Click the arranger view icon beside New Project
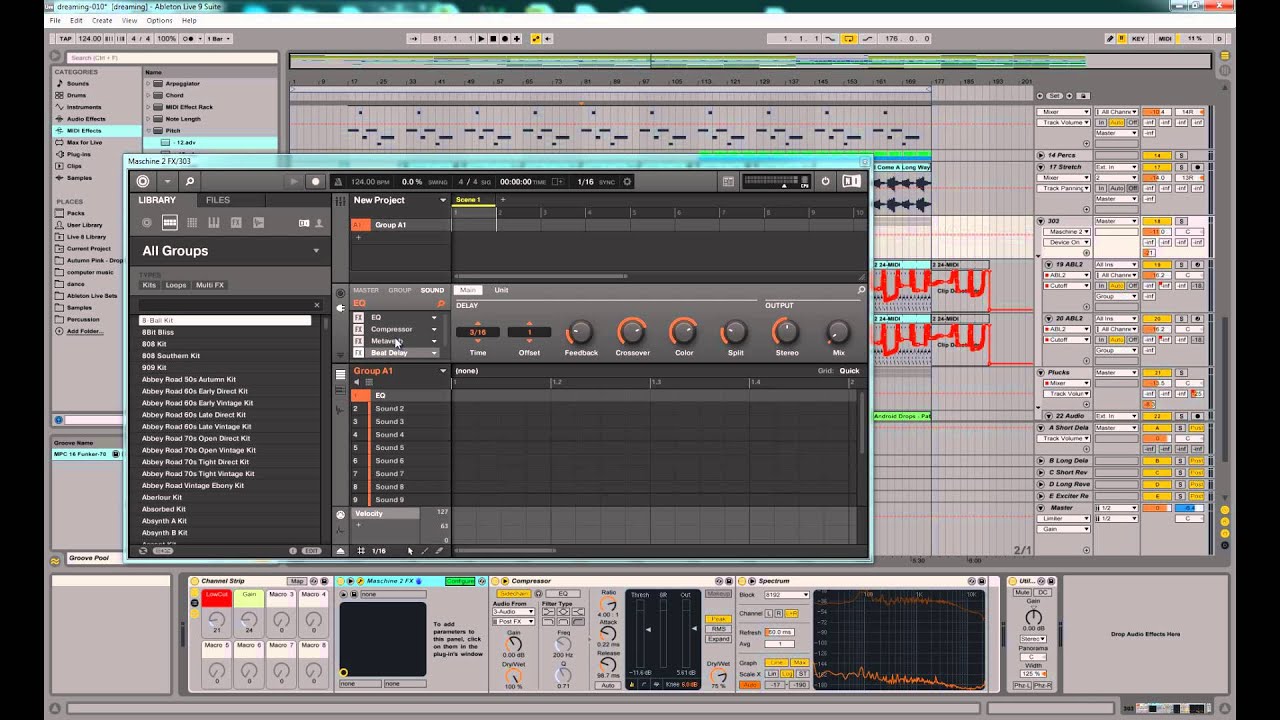The height and width of the screenshot is (720, 1280). (340, 201)
